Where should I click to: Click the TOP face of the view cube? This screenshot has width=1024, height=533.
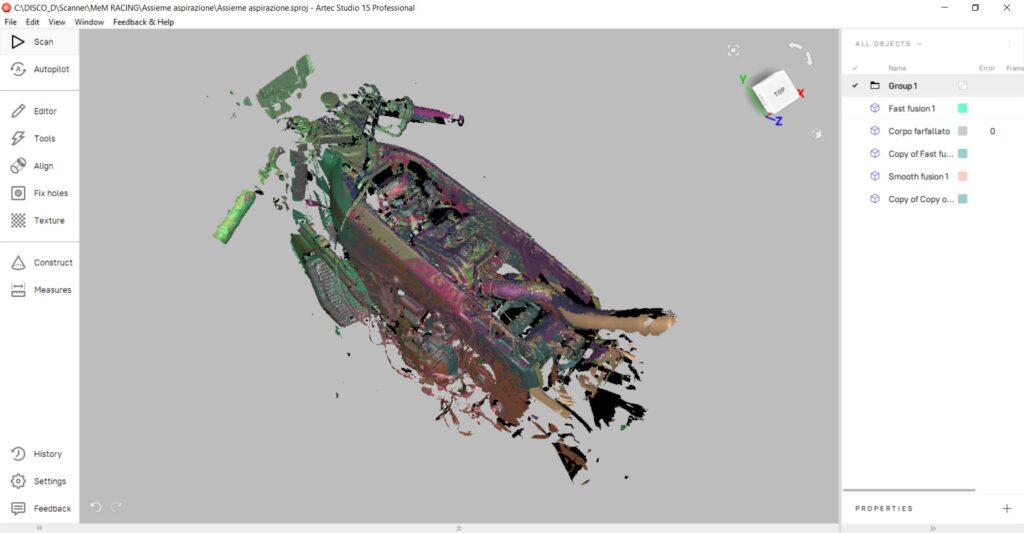pos(778,92)
